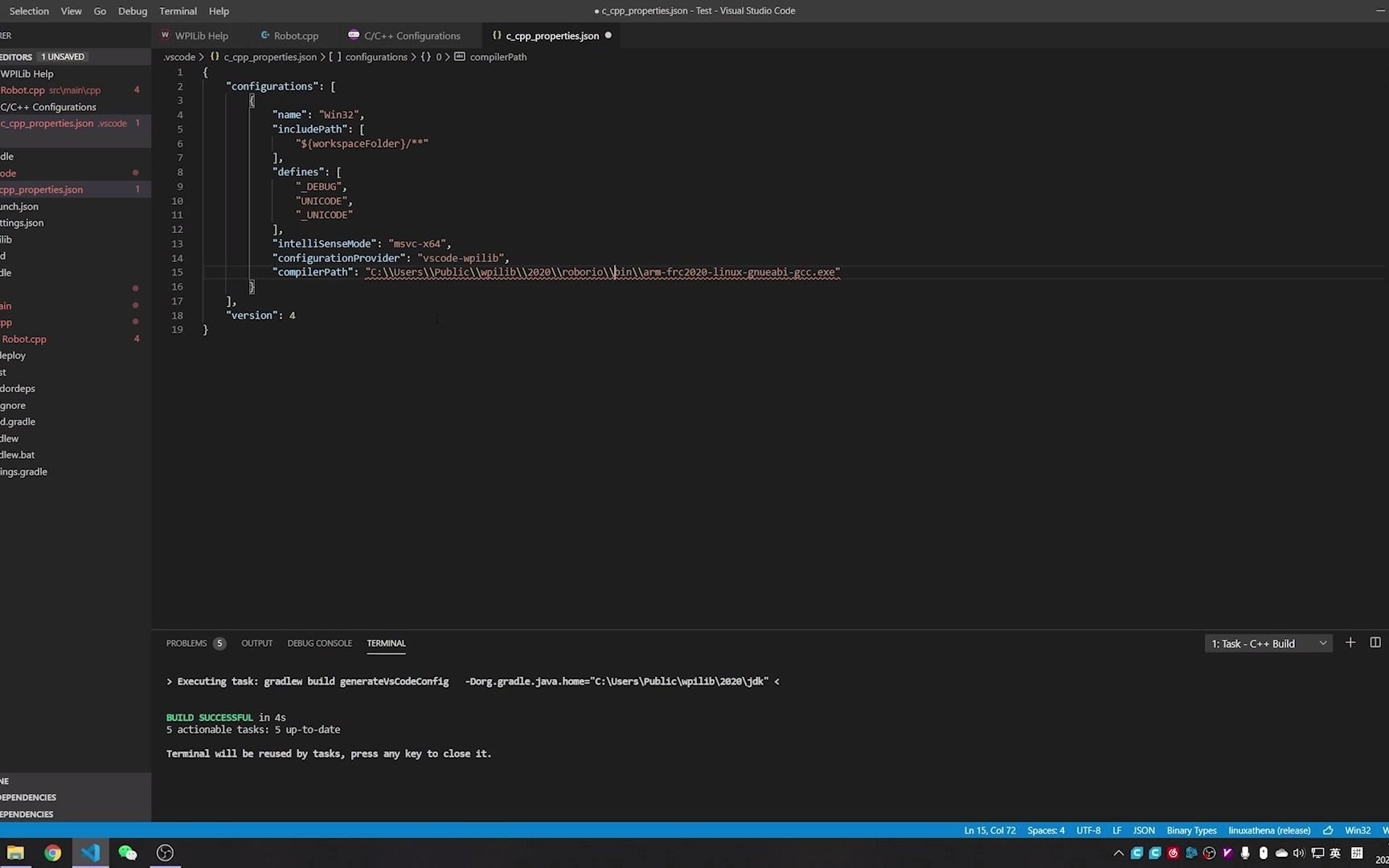This screenshot has height=868, width=1389.
Task: Click the Pinyin IME tray icon
Action: (1357, 853)
